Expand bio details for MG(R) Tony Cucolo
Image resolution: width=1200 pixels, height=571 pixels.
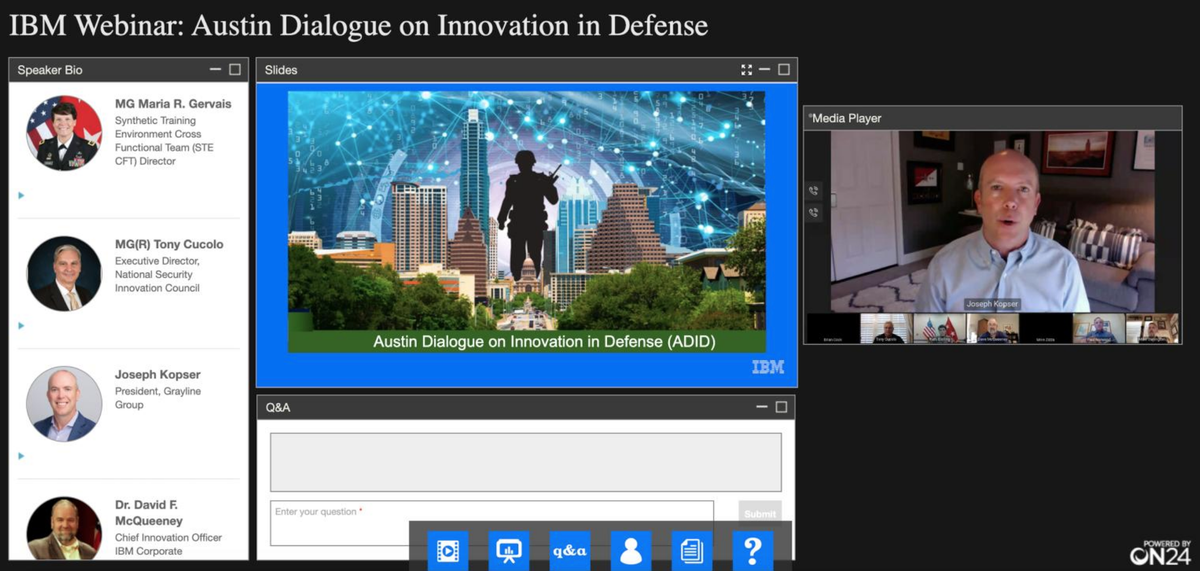[x=21, y=325]
